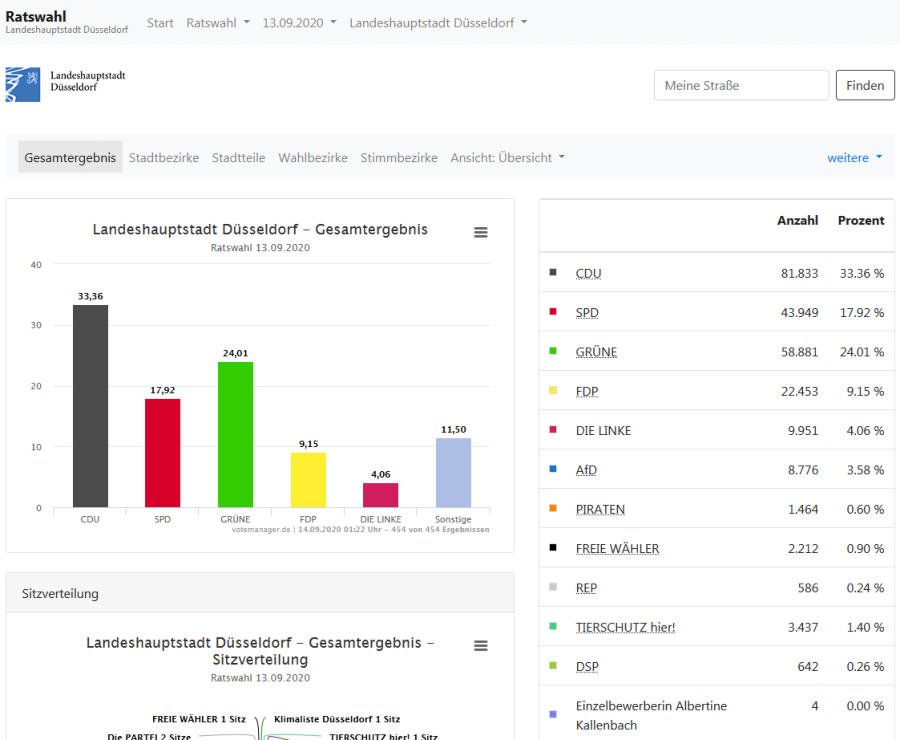Go to the Start navigation link
The height and width of the screenshot is (740, 900).
[x=160, y=22]
